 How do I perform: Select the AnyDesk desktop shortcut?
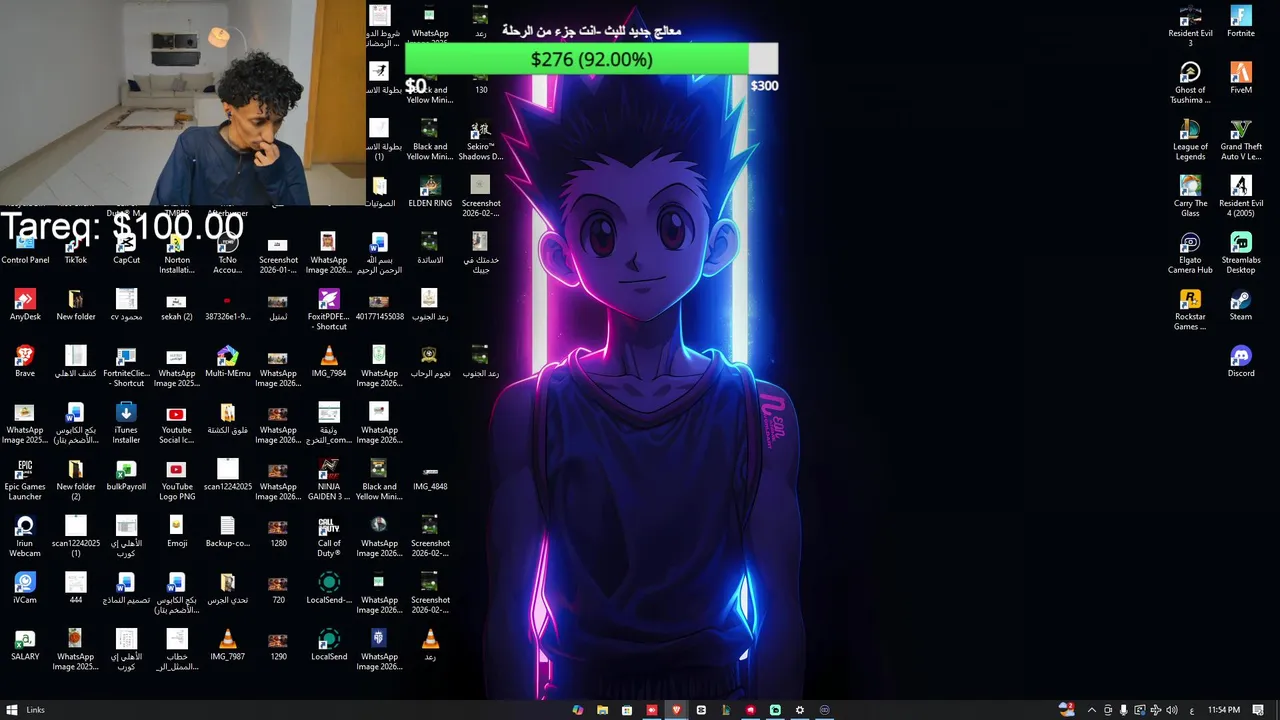tap(25, 306)
